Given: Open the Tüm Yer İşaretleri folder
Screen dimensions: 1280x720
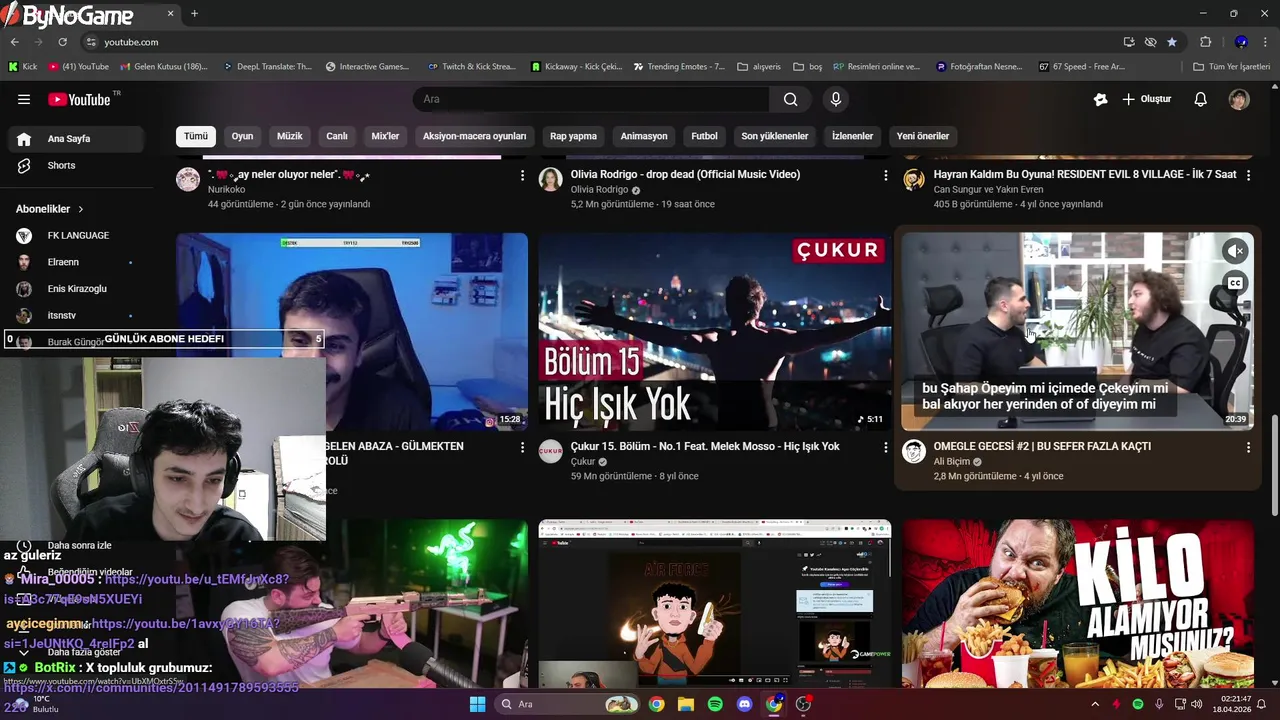Looking at the screenshot, I should [x=1232, y=67].
